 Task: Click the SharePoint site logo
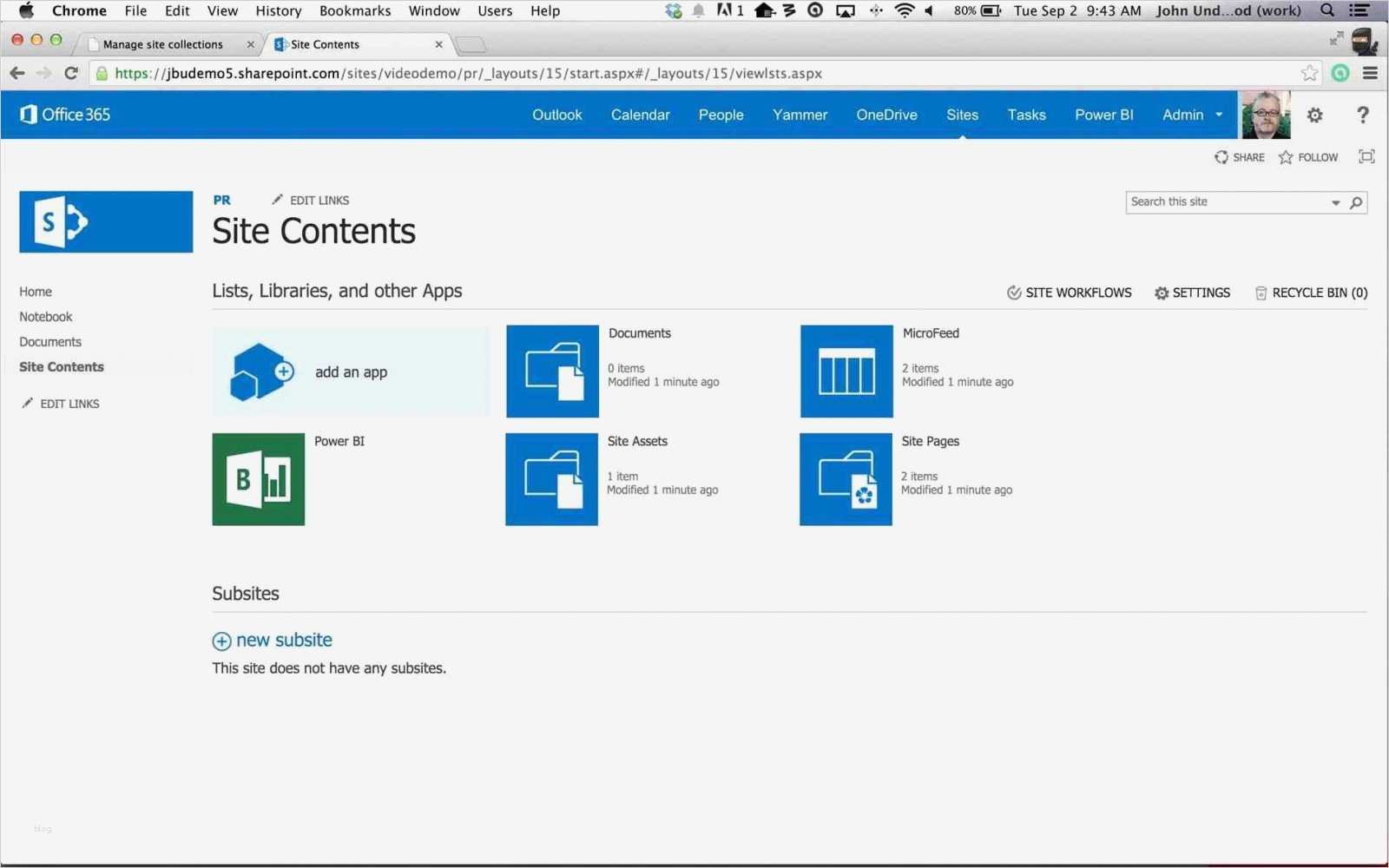click(x=106, y=222)
